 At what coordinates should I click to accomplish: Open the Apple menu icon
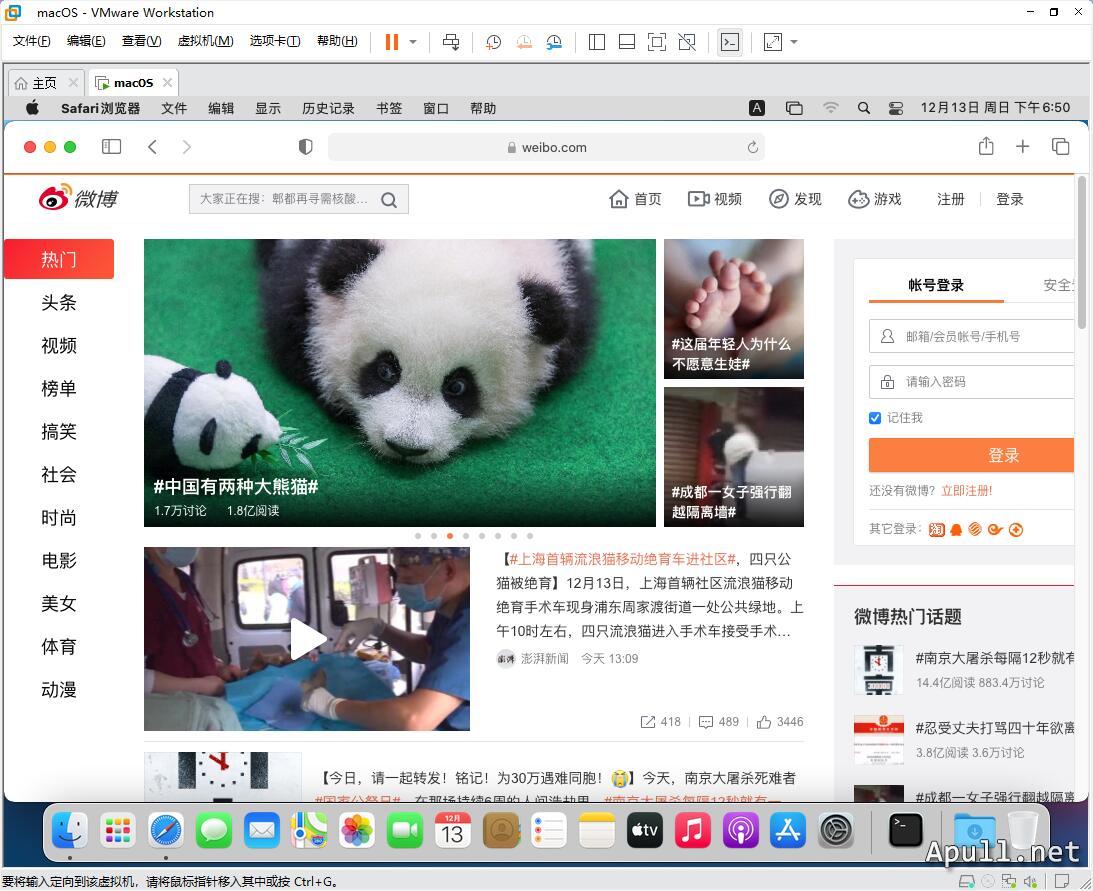32,107
